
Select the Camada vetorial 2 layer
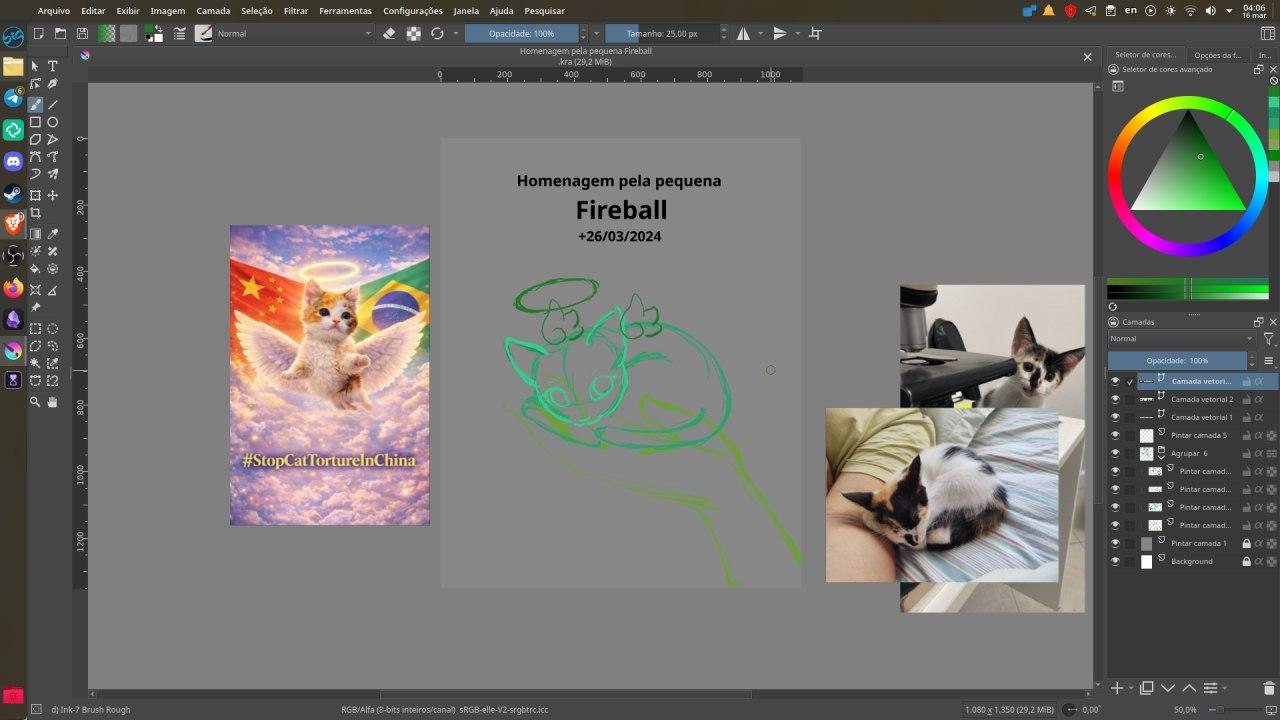pyautogui.click(x=1202, y=400)
